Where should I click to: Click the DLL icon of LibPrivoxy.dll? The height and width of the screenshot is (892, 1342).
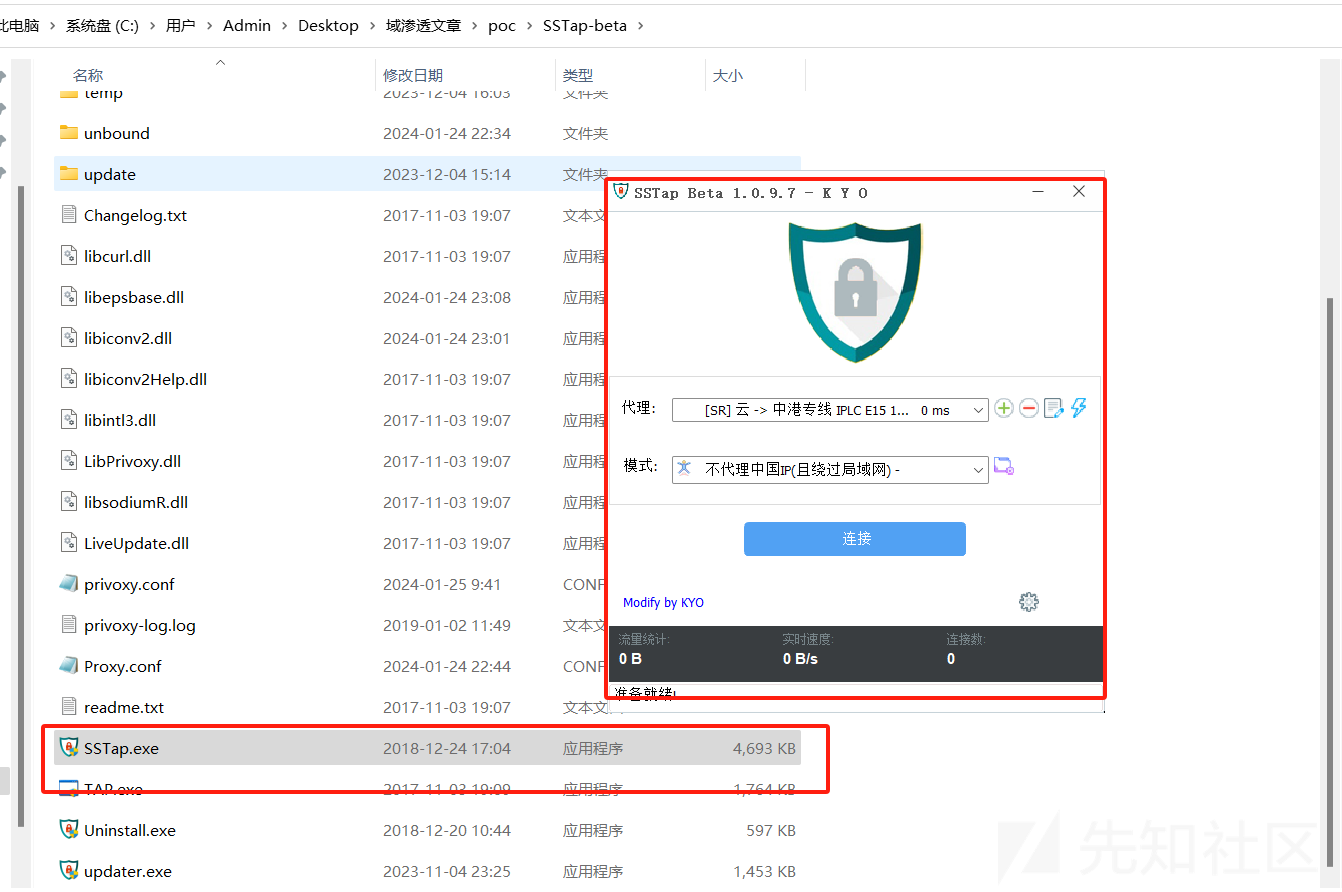pos(69,461)
